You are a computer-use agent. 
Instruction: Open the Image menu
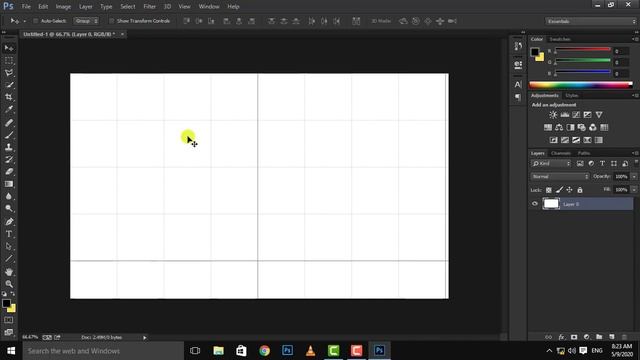63,7
